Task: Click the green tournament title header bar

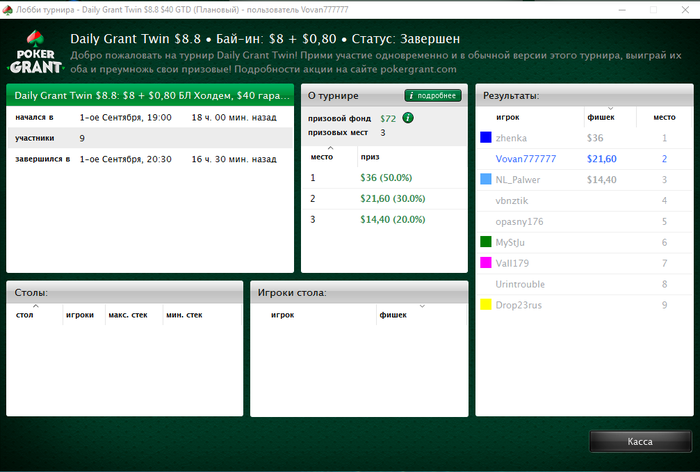Action: click(150, 95)
